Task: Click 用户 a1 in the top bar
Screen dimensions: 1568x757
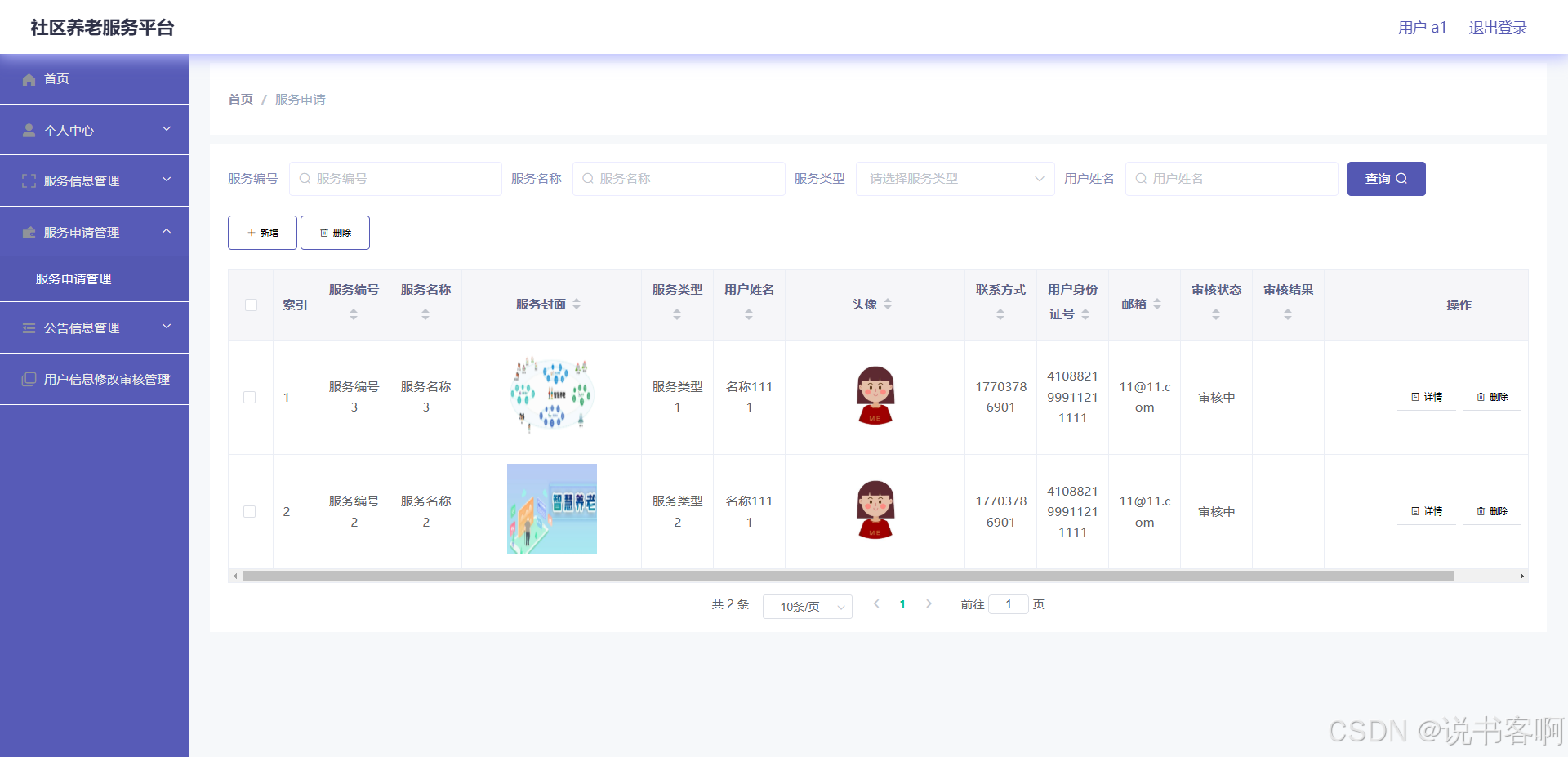Action: (x=1421, y=27)
